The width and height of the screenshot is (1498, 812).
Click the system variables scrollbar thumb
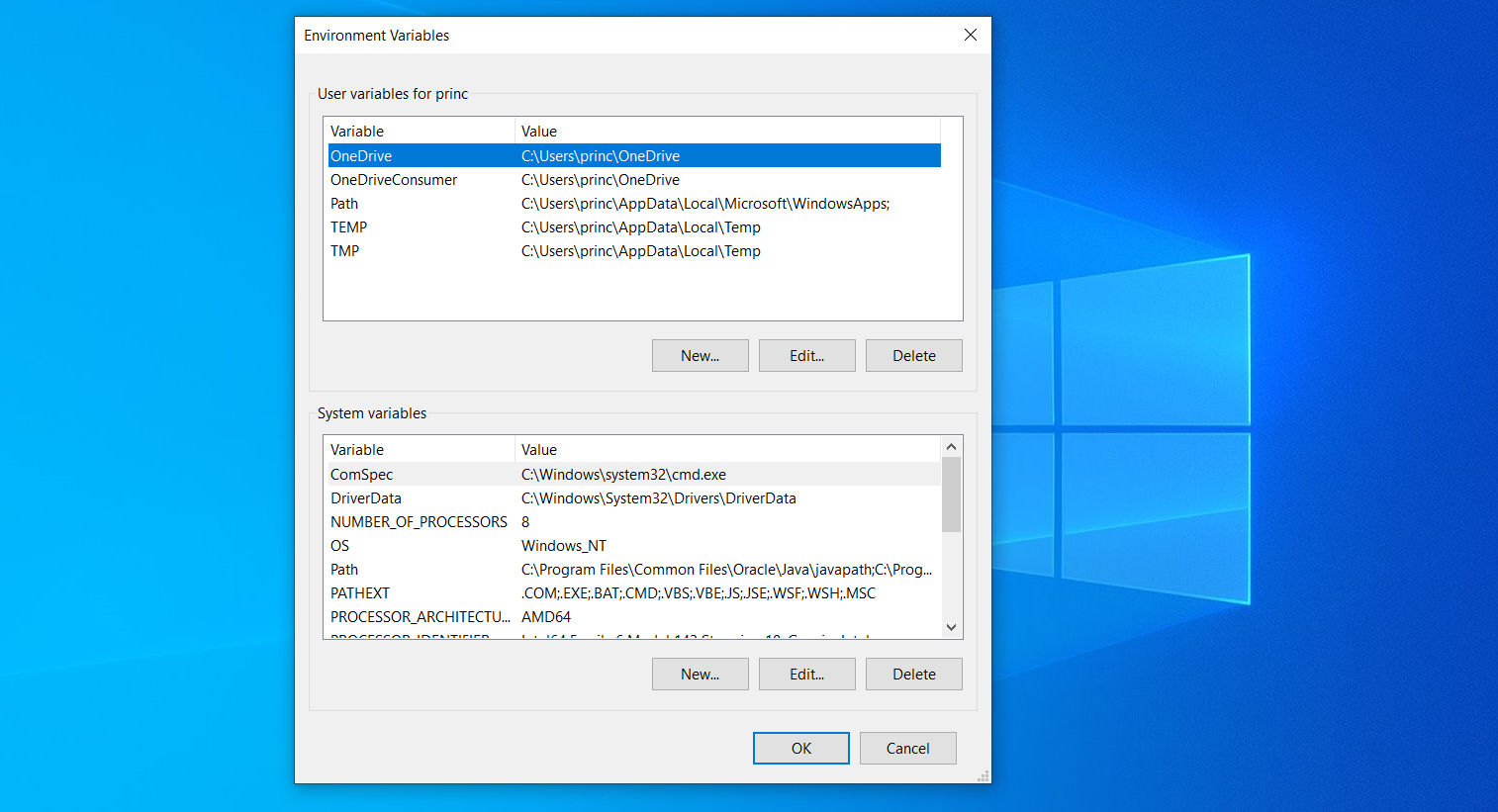(952, 495)
